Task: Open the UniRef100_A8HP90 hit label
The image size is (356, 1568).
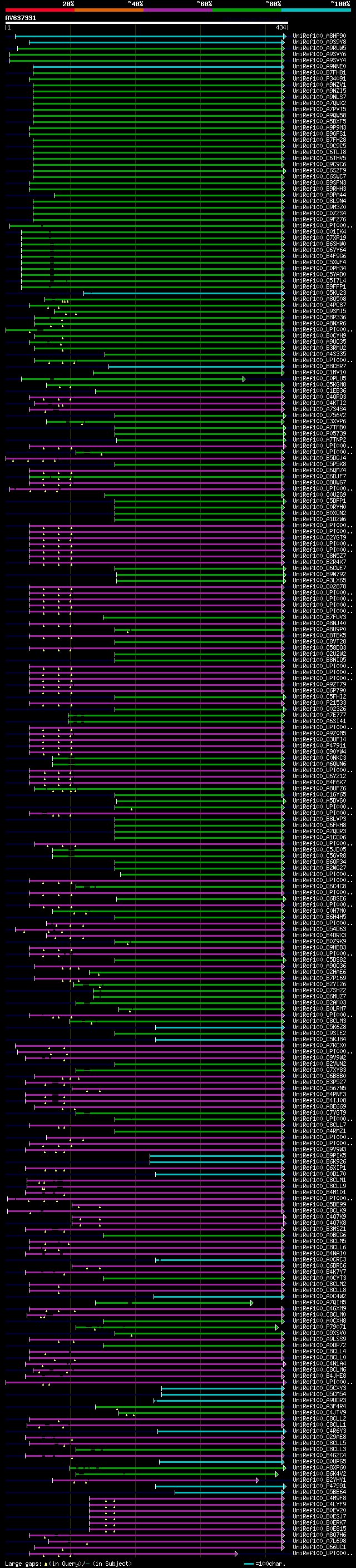Action: tap(319, 37)
